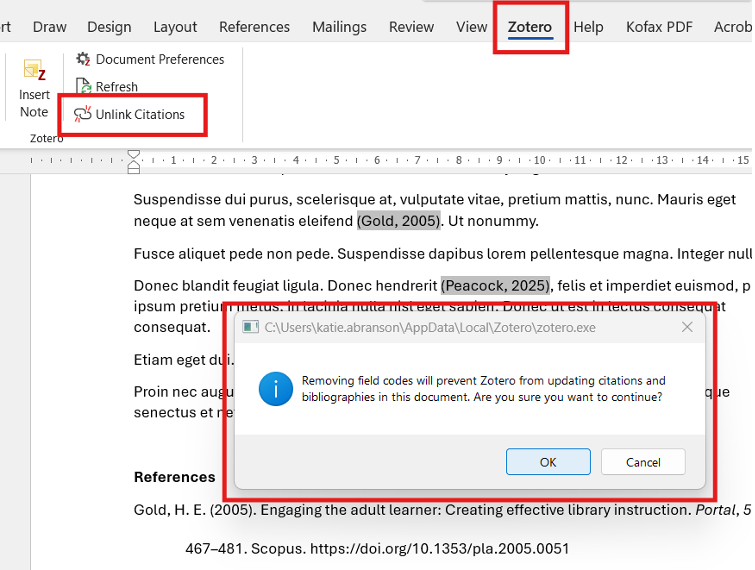Open the Help tab
Screen dimensions: 755x570
click(x=588, y=27)
